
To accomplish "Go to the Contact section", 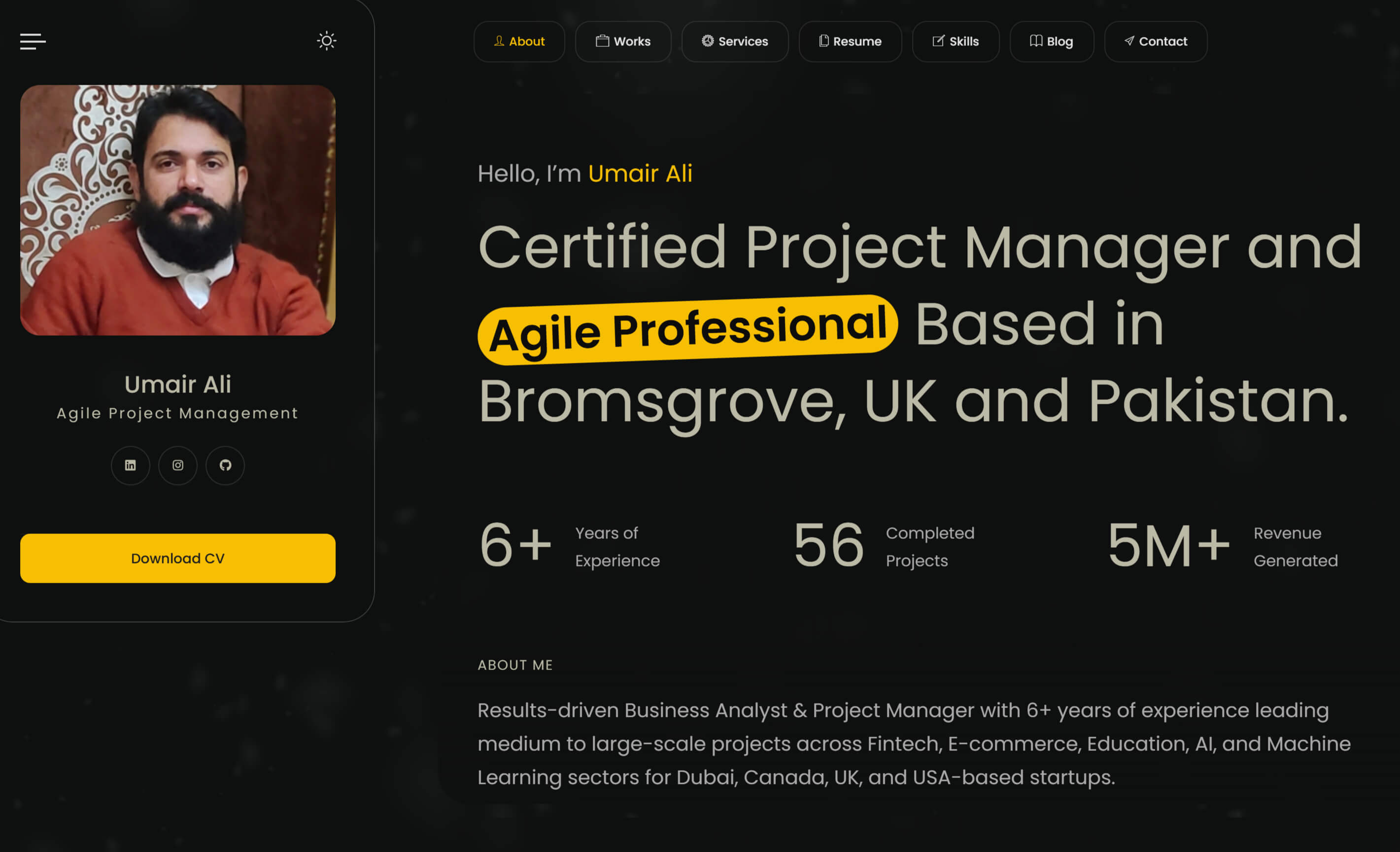I will [1156, 41].
